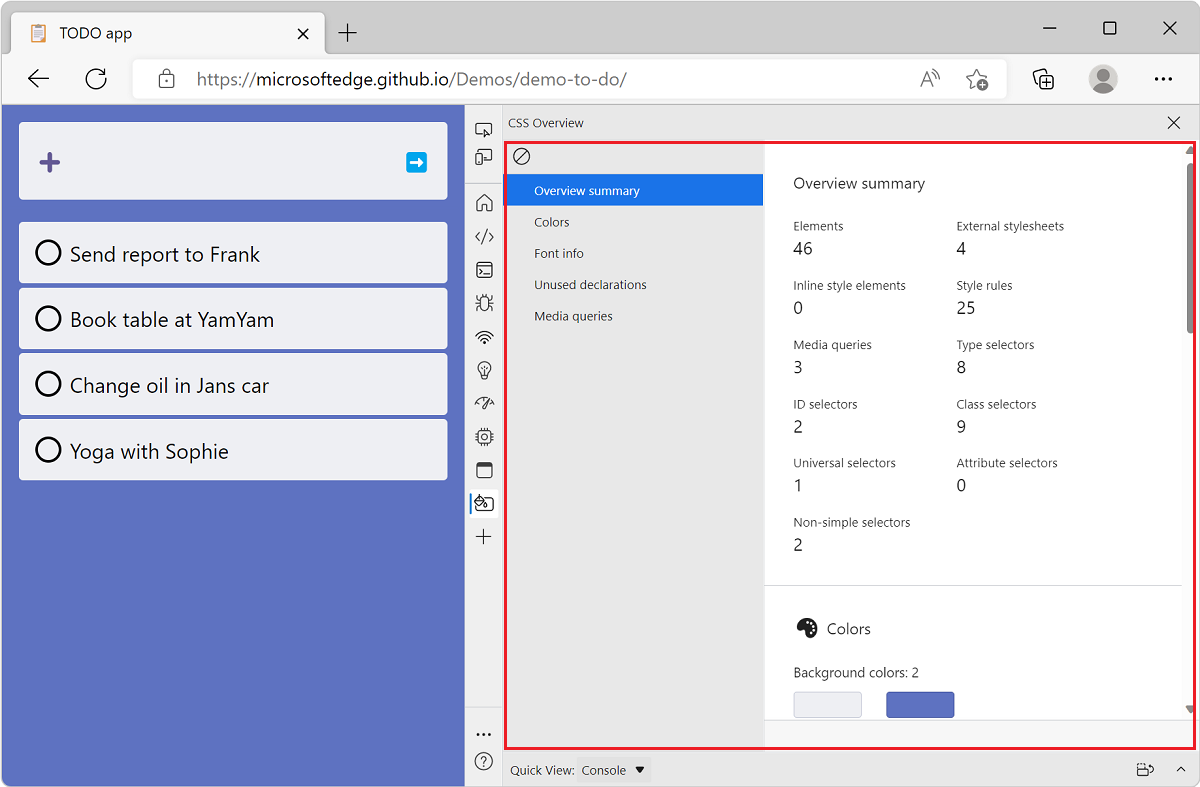Screen dimensions: 1200x787
Task: Open the Memory chip icon
Action: coord(483,436)
